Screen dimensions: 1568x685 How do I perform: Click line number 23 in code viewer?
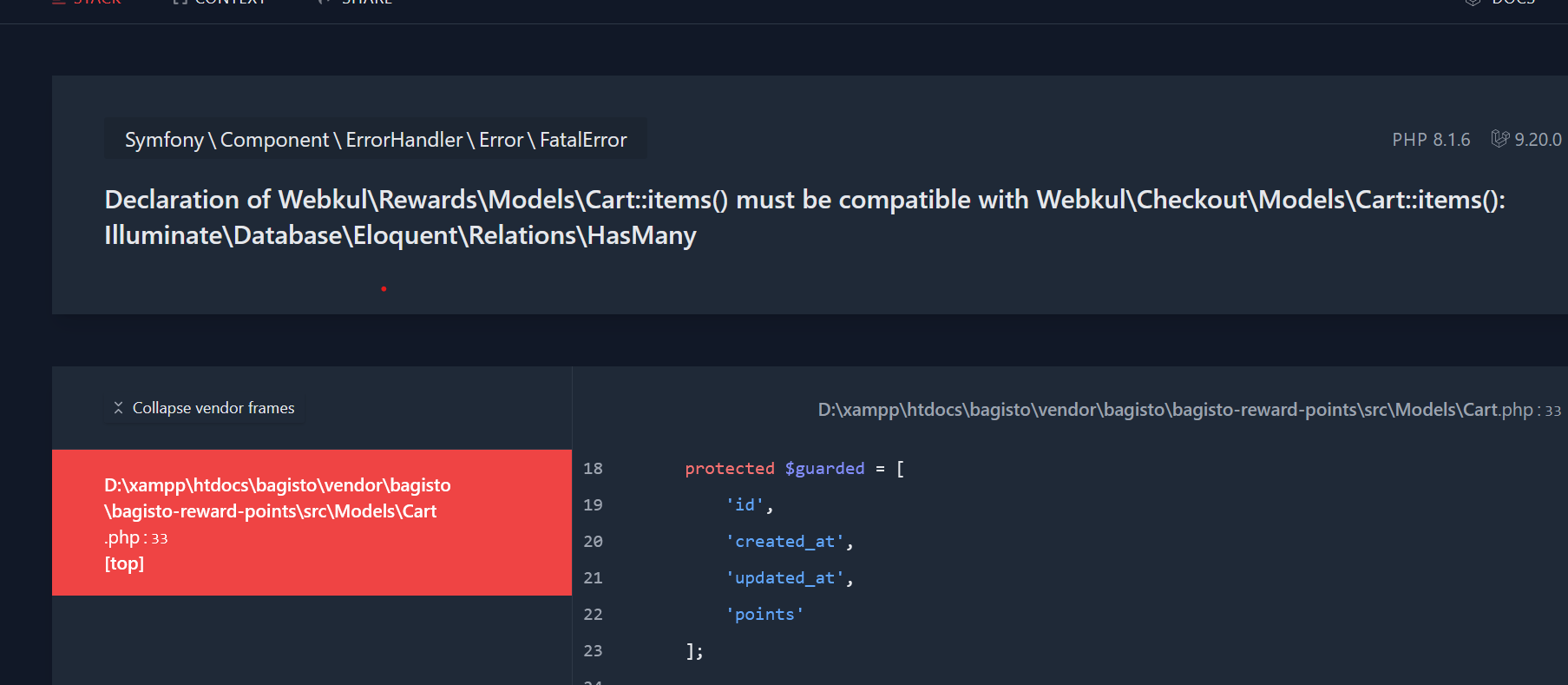[593, 651]
